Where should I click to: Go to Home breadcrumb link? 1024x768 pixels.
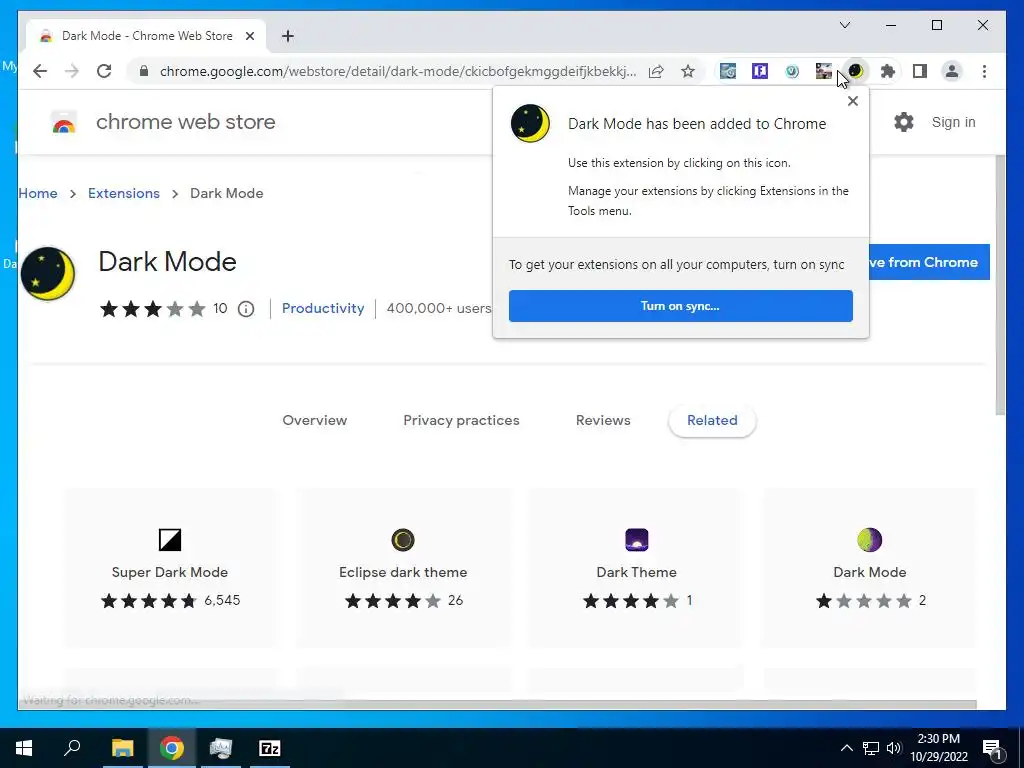(38, 193)
